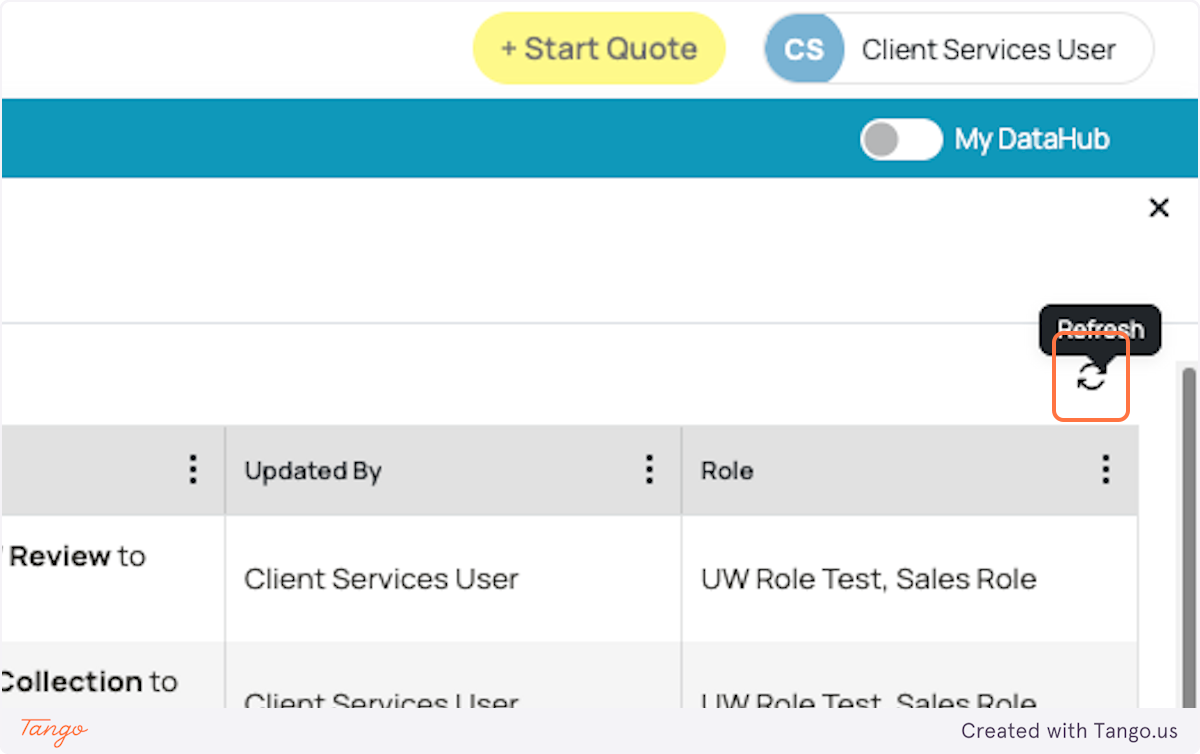Open the Updated By column menu
Image resolution: width=1200 pixels, height=754 pixels.
(x=649, y=470)
